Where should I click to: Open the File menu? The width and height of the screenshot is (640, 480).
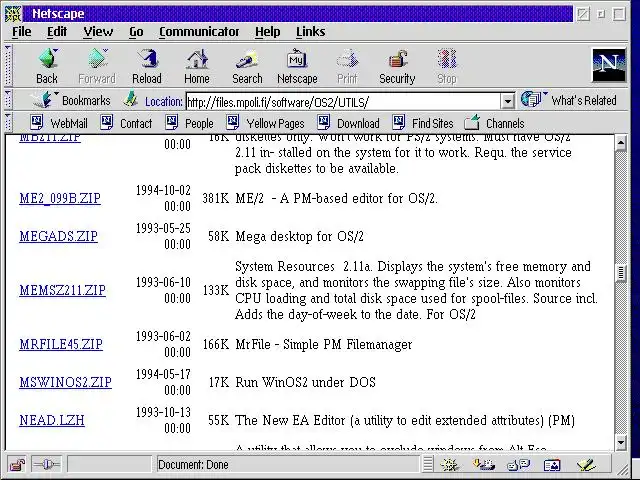pyautogui.click(x=22, y=32)
